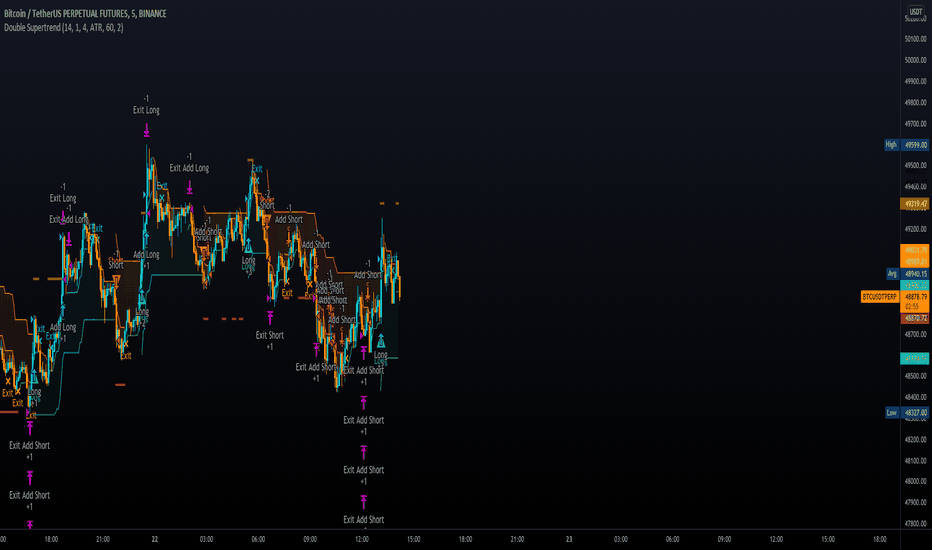Select the High price tag
Viewport: 932px width, 550px height.
(x=891, y=144)
